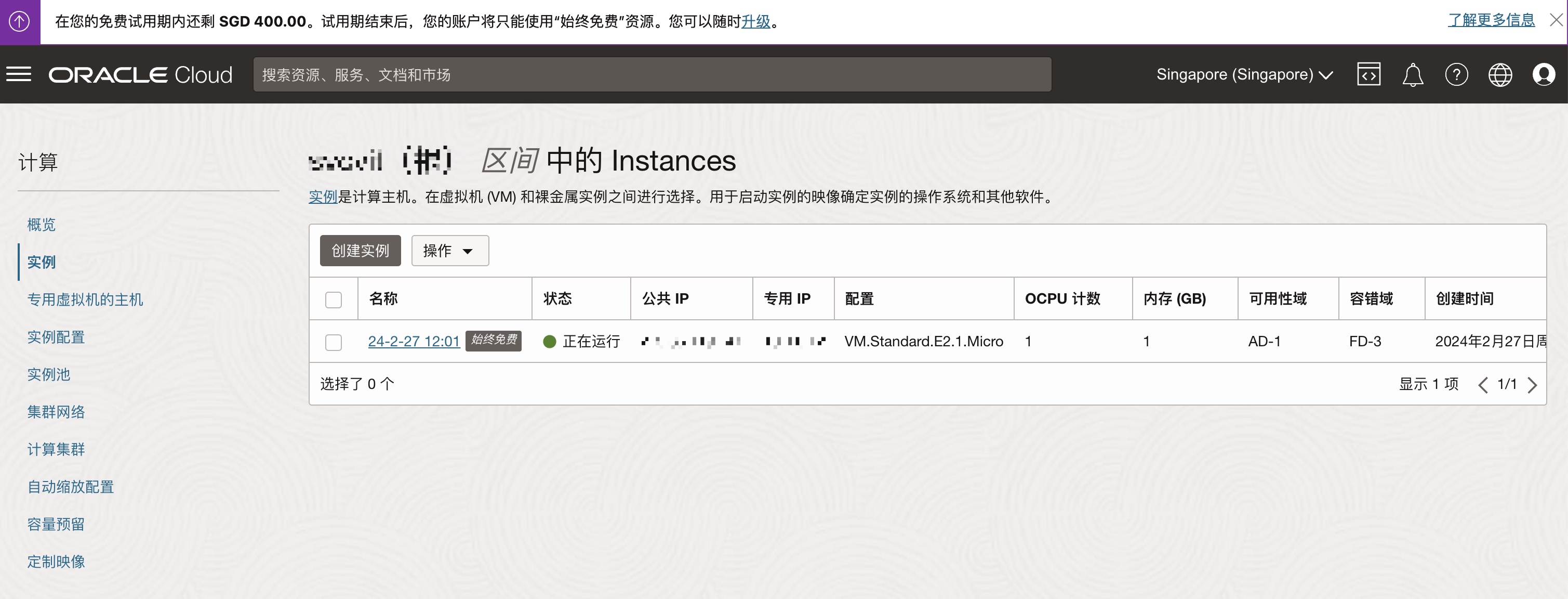Select 实例配置 in the compute sidebar

click(x=56, y=337)
